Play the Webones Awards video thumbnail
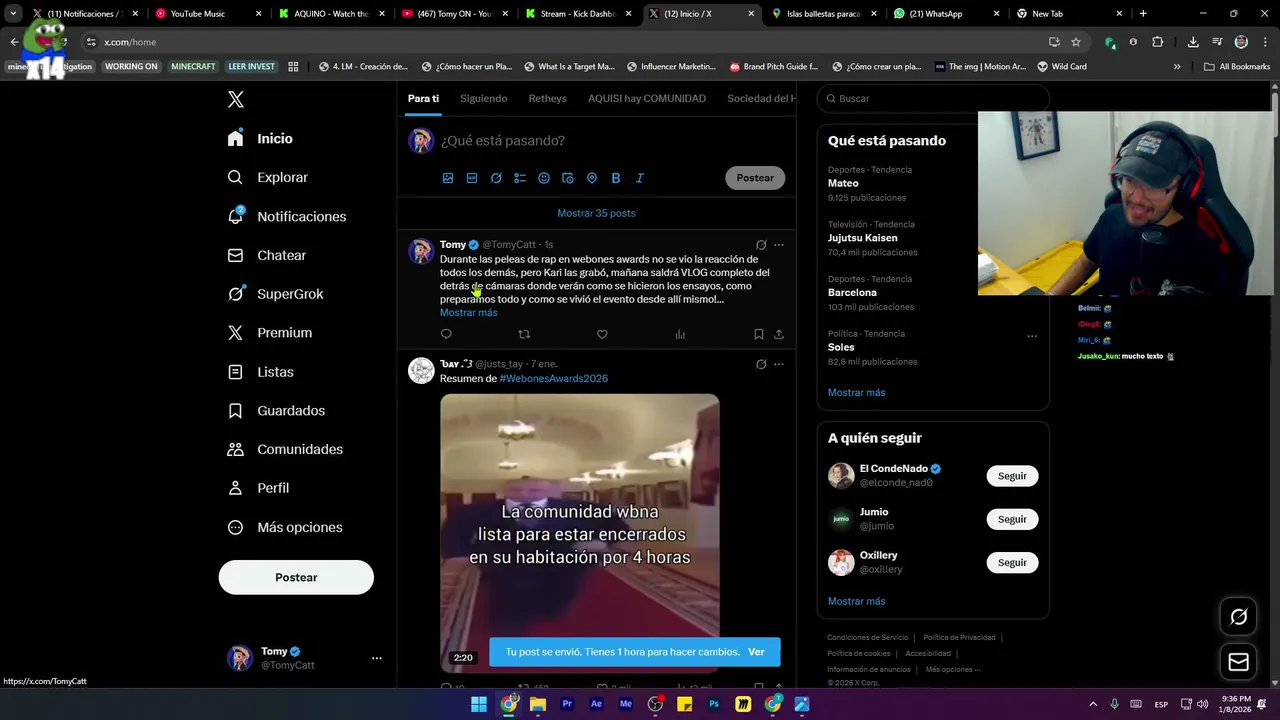 (580, 532)
